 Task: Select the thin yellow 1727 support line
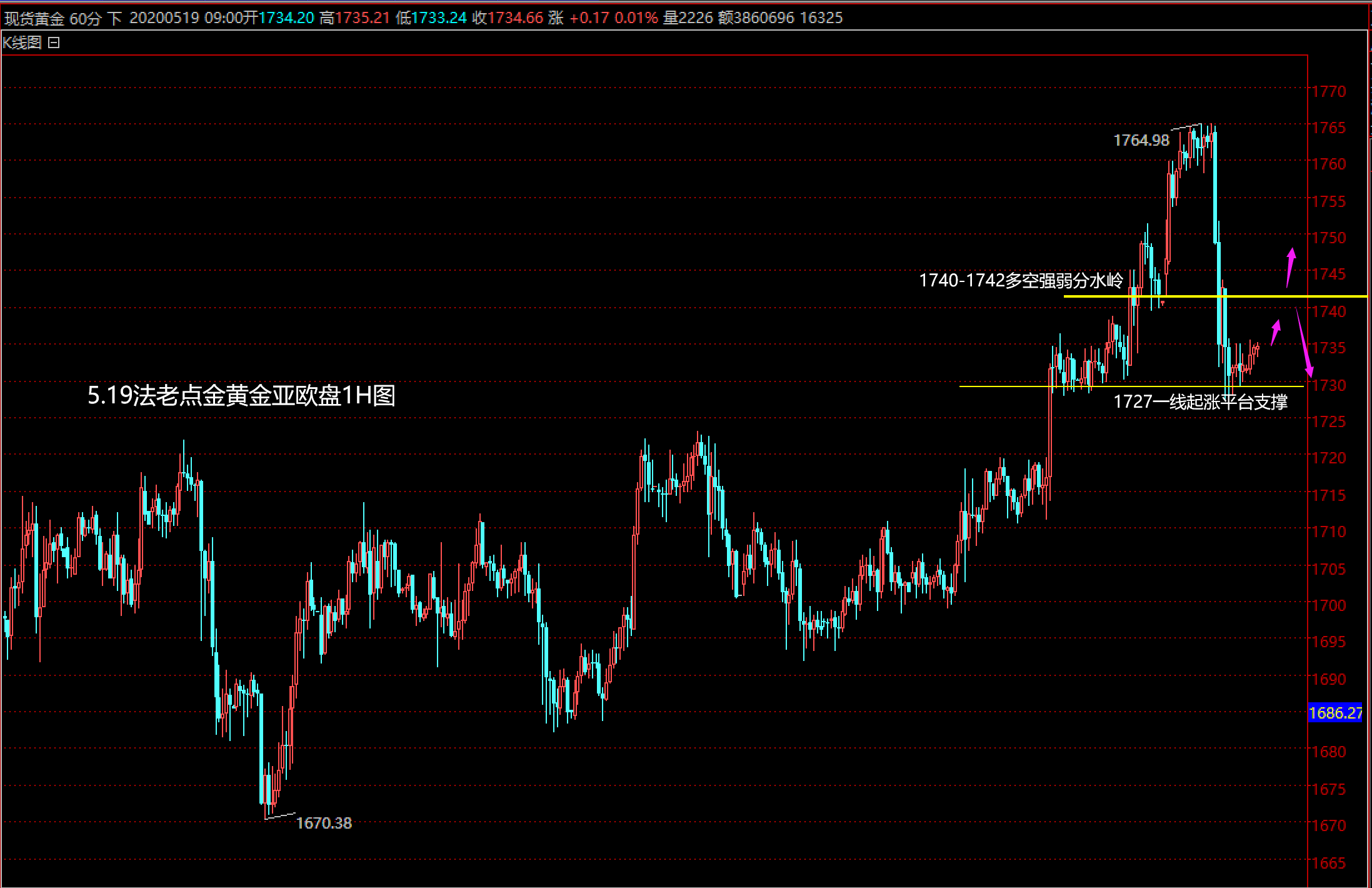coord(1000,386)
